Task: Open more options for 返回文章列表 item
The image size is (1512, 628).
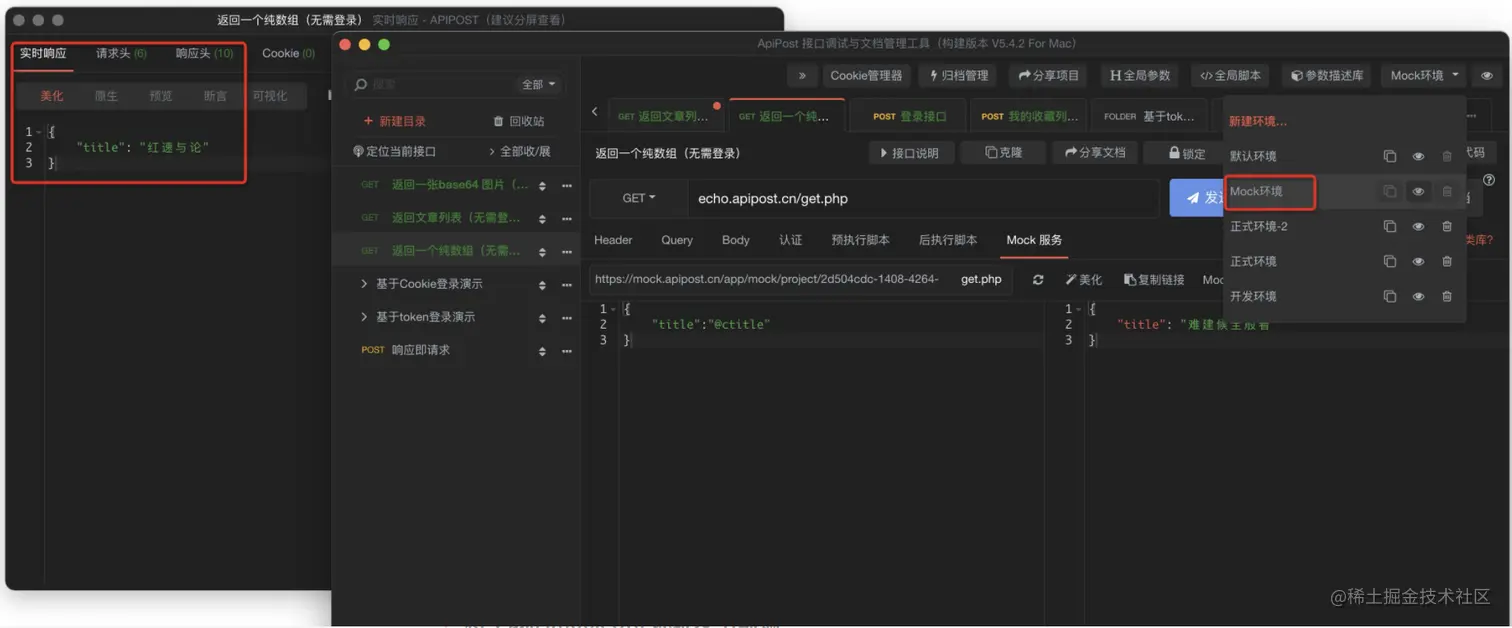Action: (566, 218)
